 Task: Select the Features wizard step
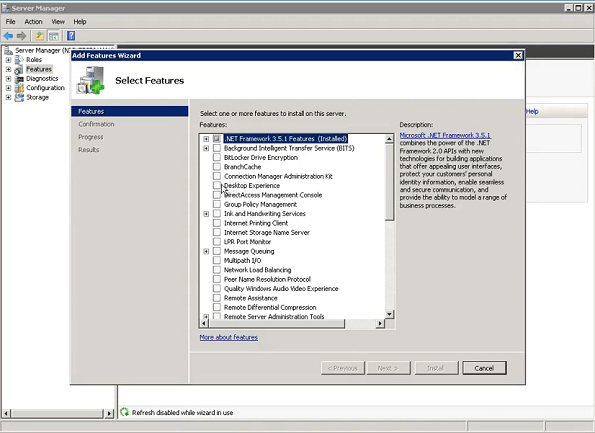129,111
